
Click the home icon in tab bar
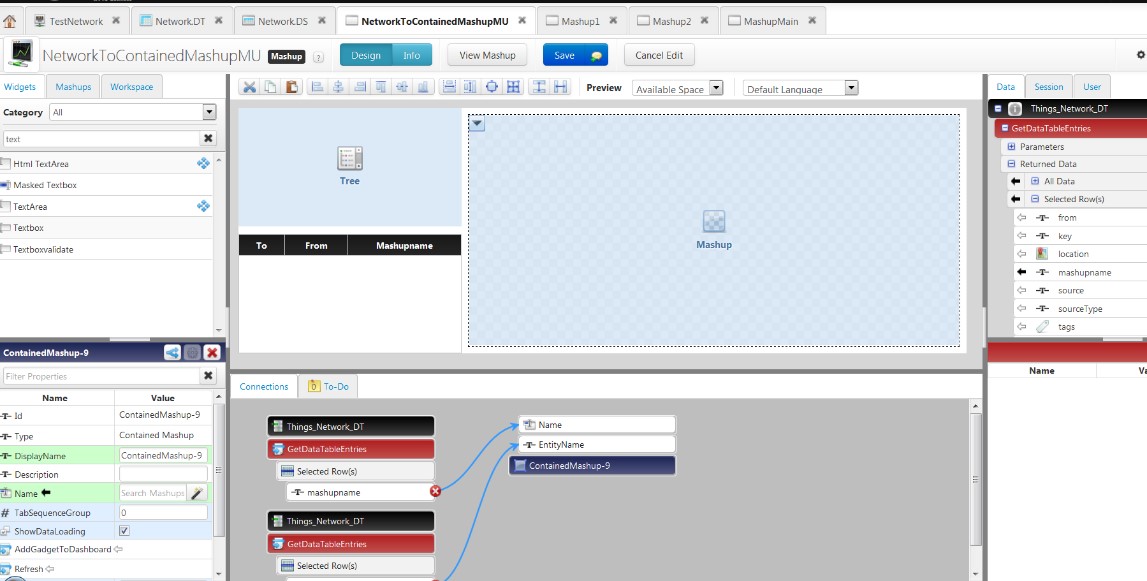(x=10, y=21)
